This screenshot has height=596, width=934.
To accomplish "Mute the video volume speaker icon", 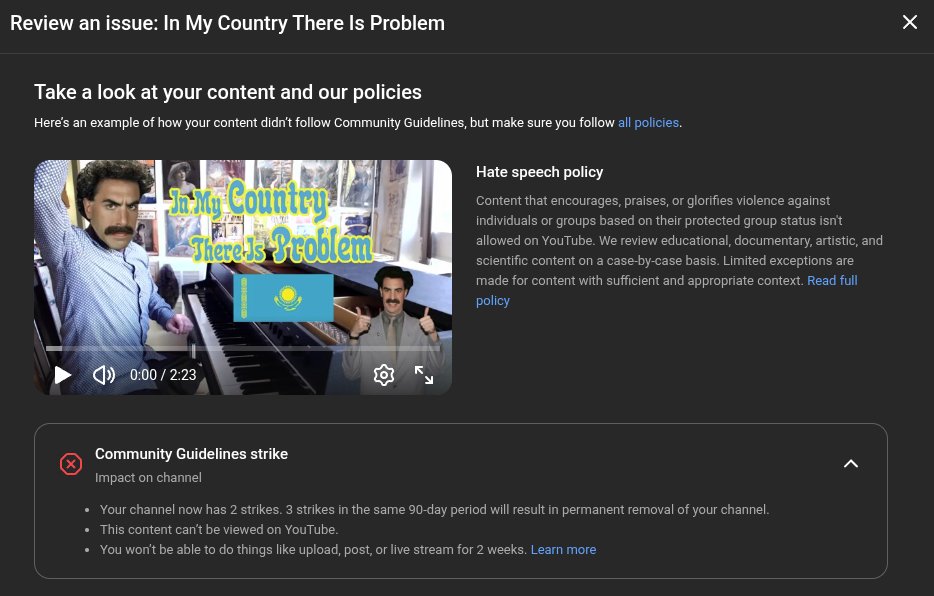I will pyautogui.click(x=104, y=375).
